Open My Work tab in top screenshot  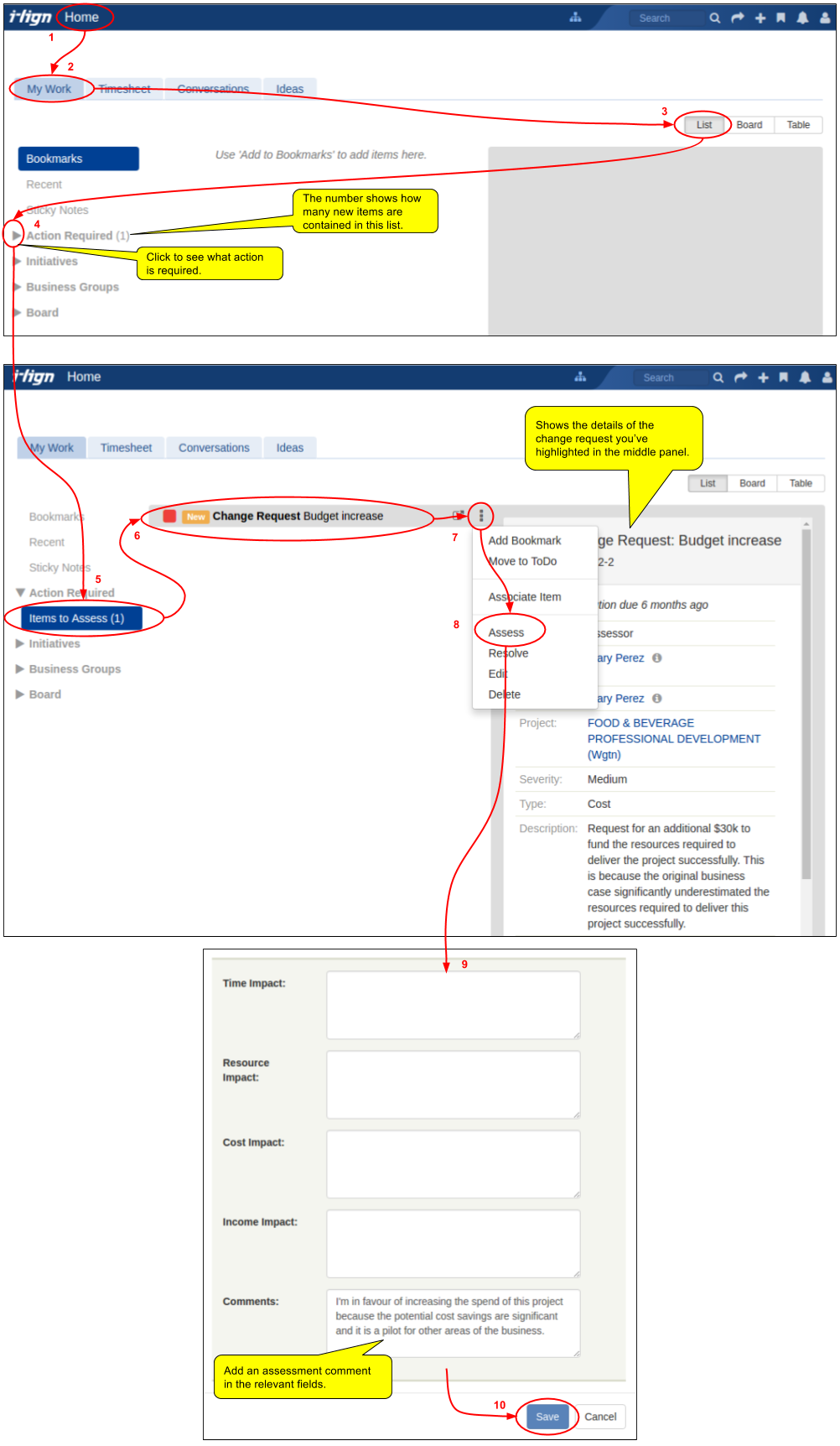click(49, 89)
